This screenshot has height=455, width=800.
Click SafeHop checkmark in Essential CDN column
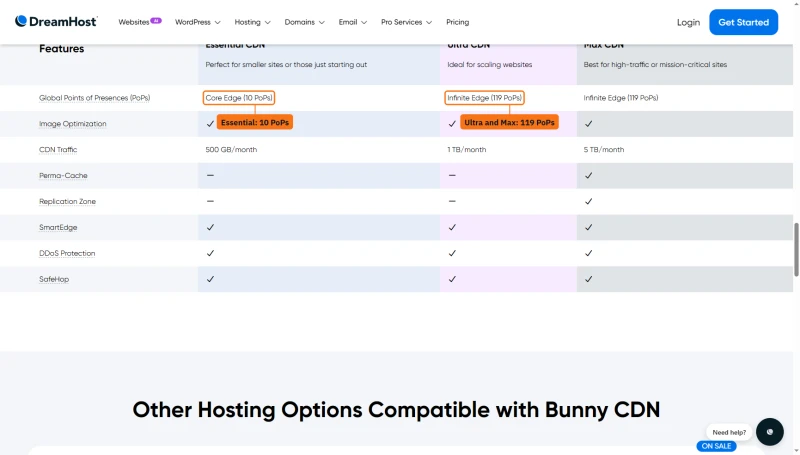coord(210,279)
